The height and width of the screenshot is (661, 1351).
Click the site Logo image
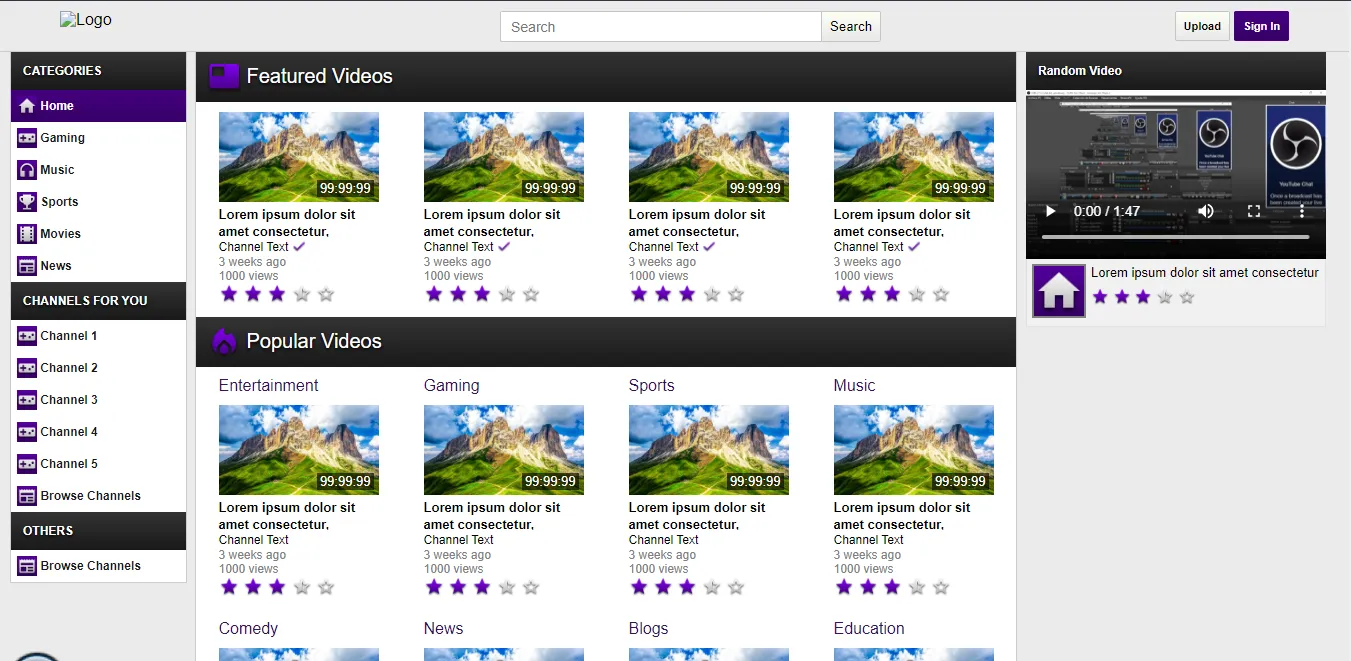point(86,20)
